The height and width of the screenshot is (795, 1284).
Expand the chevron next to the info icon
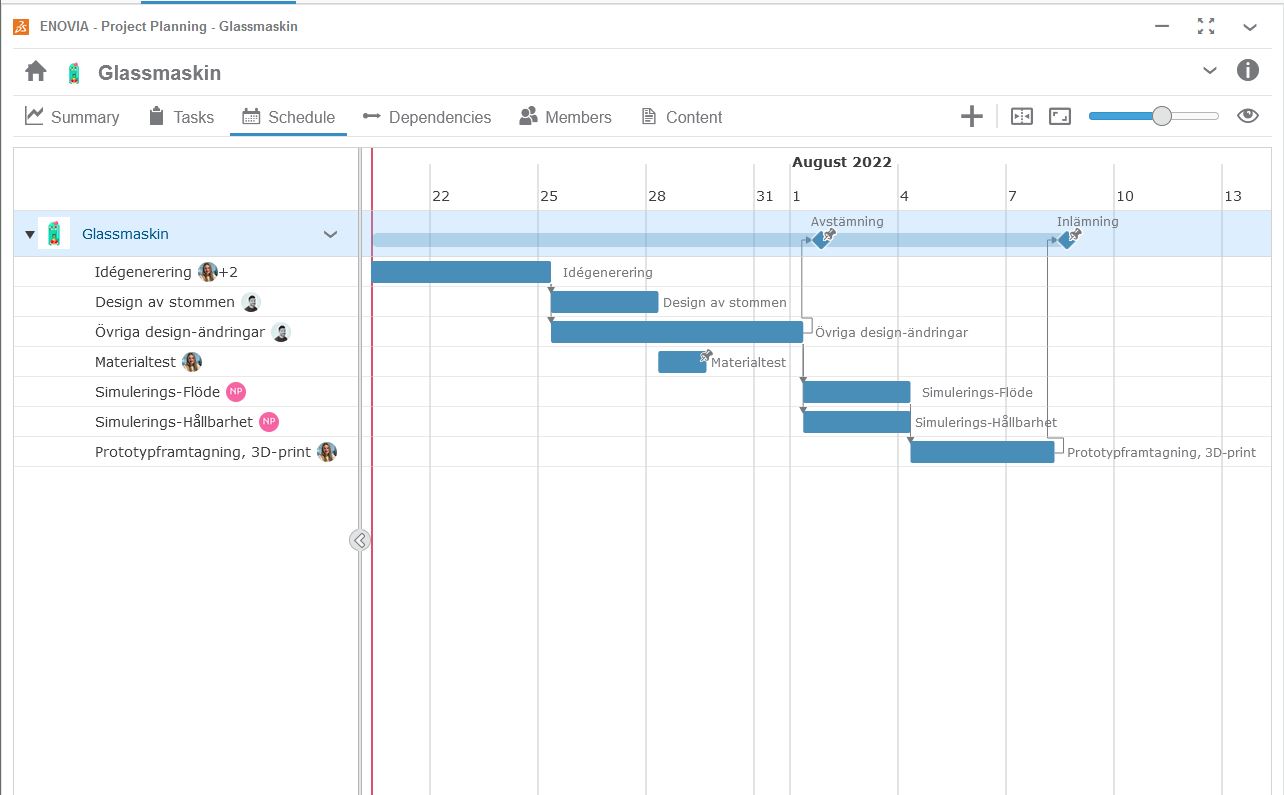point(1210,71)
